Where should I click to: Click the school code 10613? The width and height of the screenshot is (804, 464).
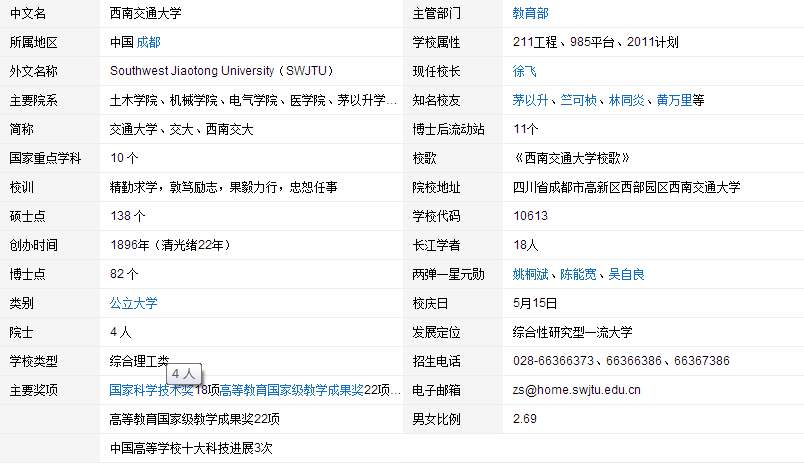[530, 216]
